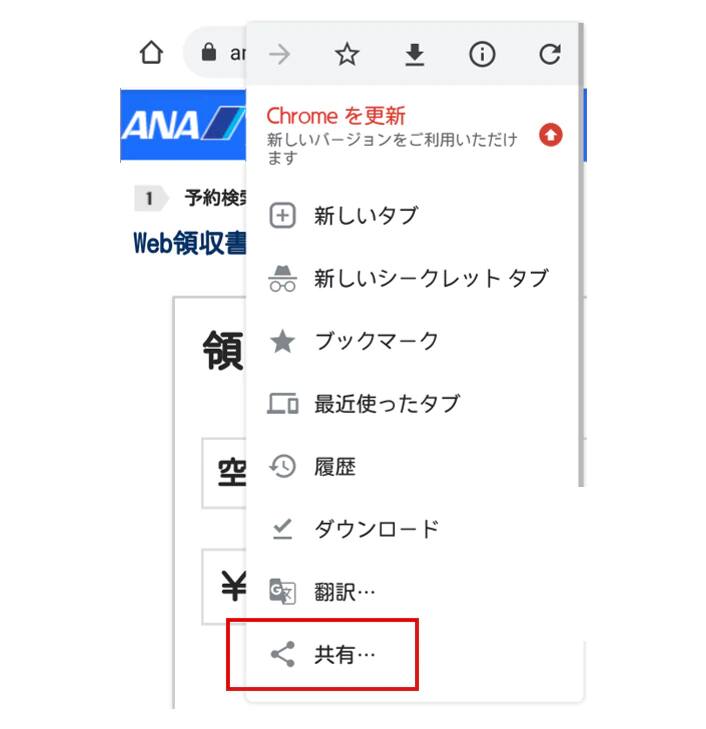Tap the padlock icon in address bar
706x729 pixels.
pos(209,52)
